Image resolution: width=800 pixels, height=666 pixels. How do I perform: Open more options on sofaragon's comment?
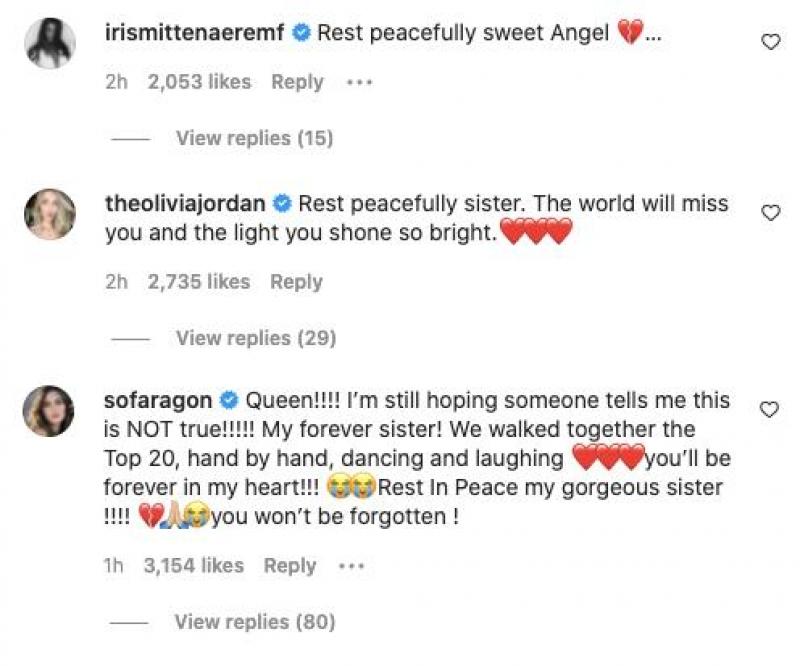point(352,566)
